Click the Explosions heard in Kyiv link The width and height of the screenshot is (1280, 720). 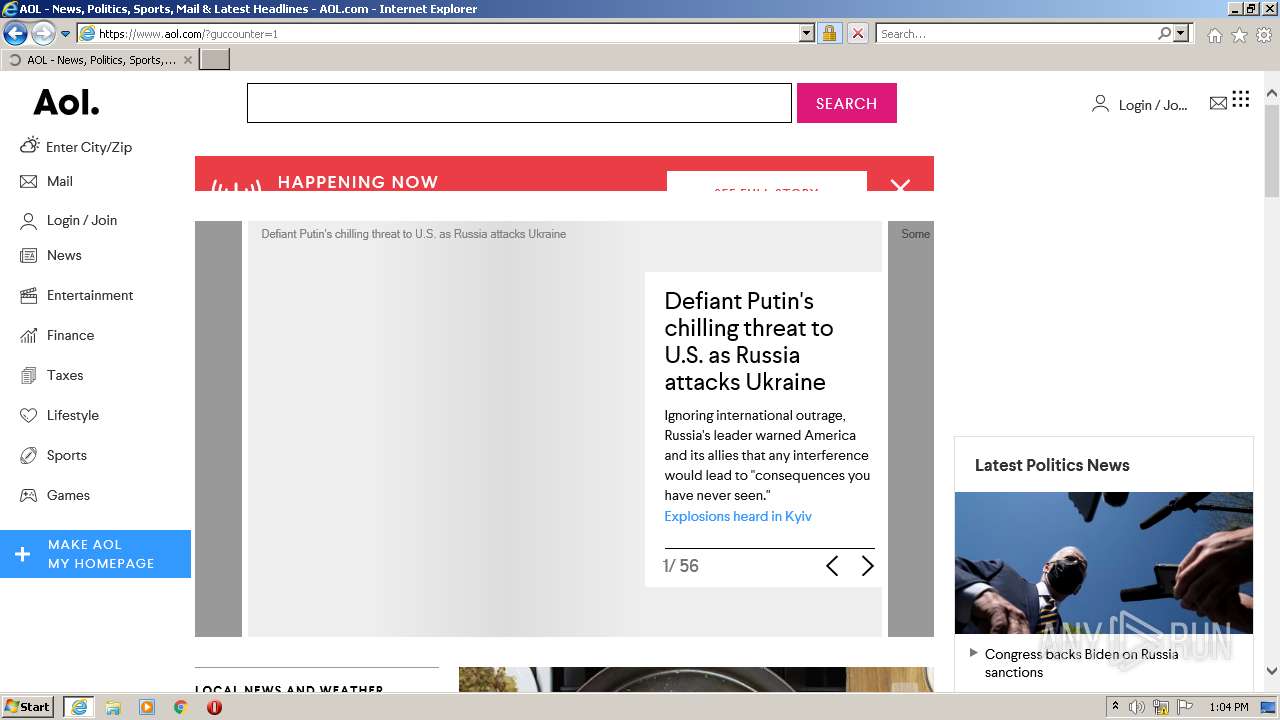(x=738, y=516)
